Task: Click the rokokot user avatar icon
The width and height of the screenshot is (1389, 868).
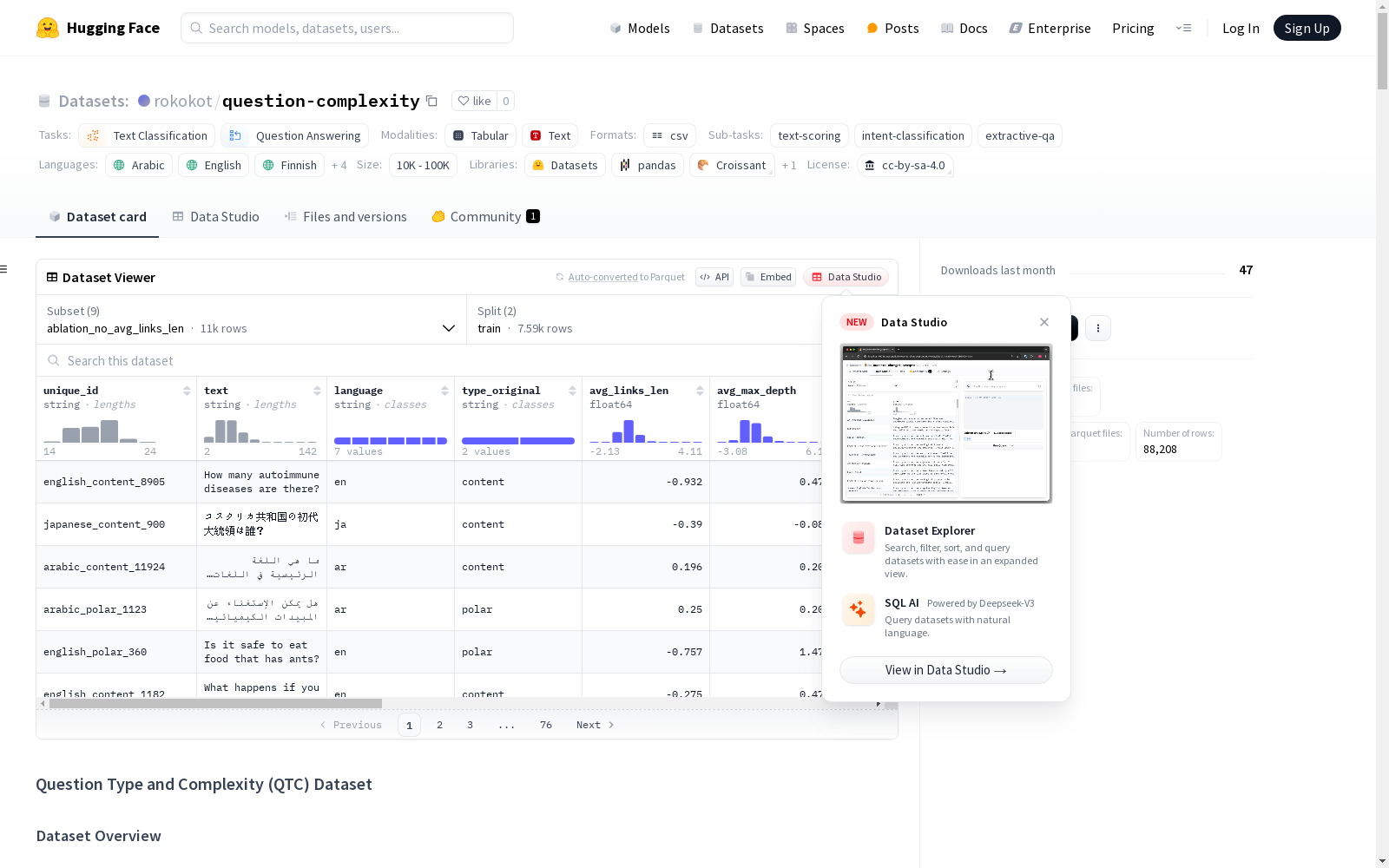Action: [144, 101]
